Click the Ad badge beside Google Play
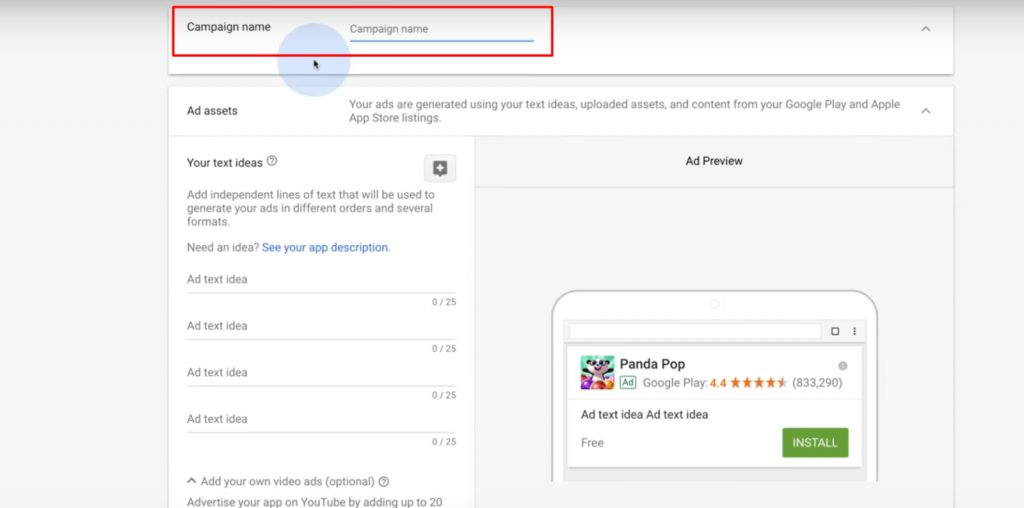This screenshot has width=1024, height=508. pyautogui.click(x=628, y=383)
